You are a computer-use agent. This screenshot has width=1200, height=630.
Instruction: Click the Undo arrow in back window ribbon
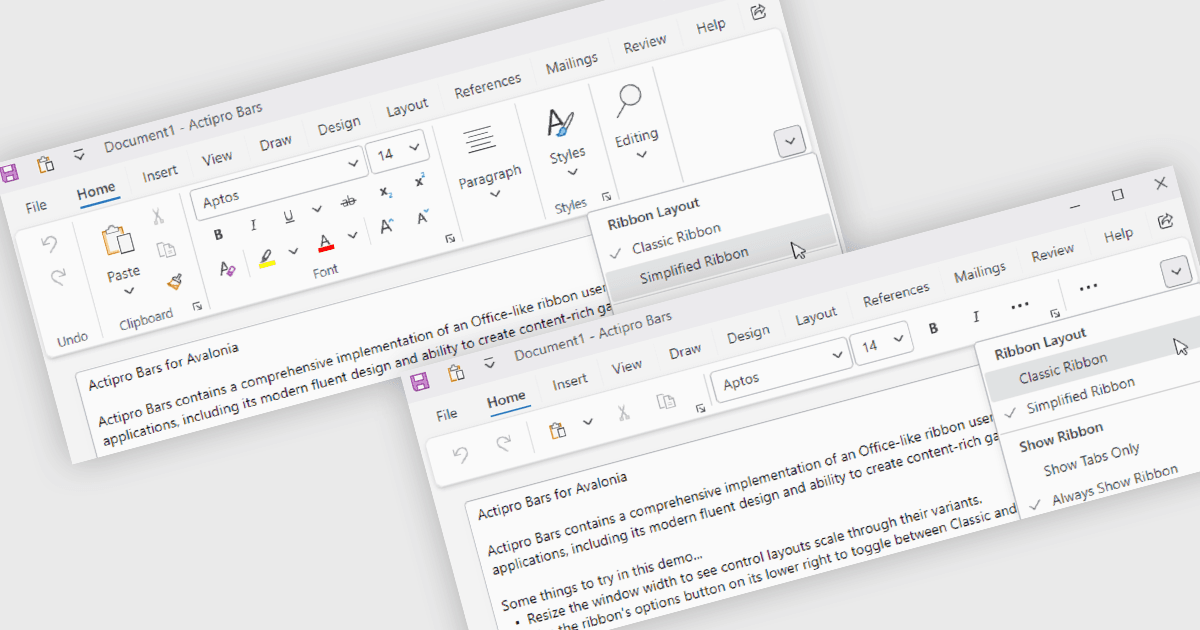(x=49, y=242)
